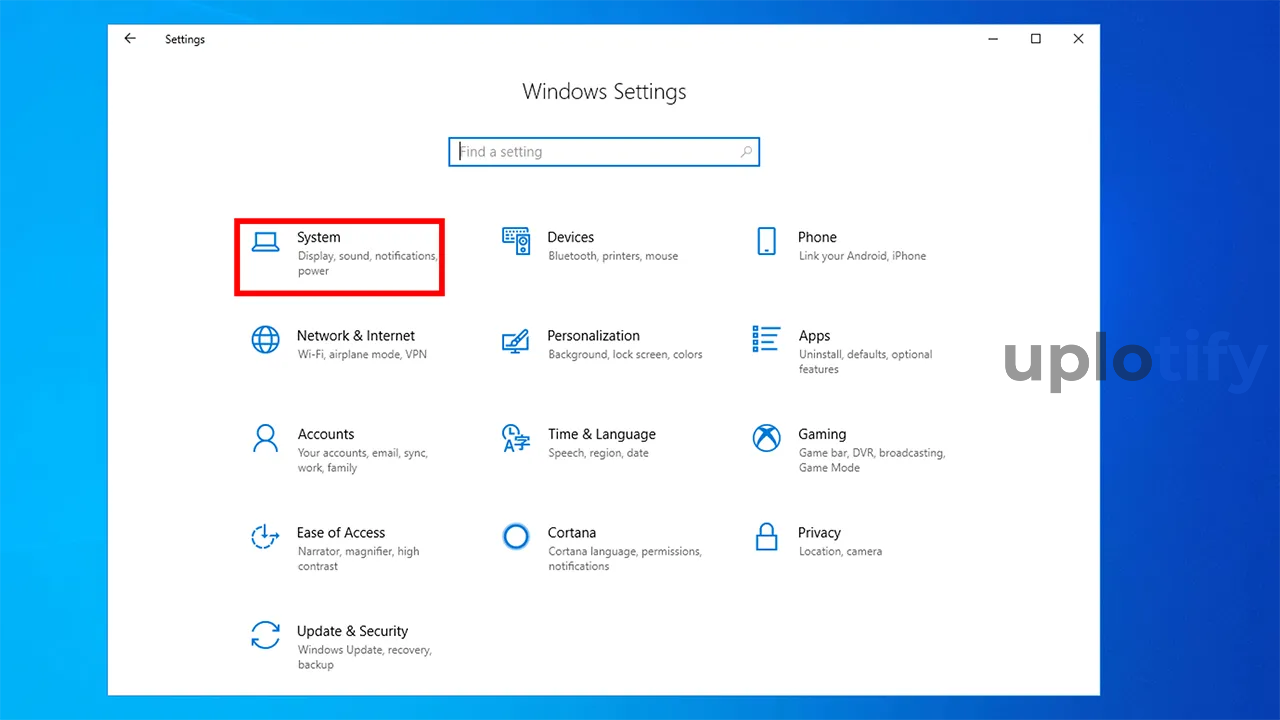The height and width of the screenshot is (720, 1280).
Task: Click the Time & Language icon
Action: [515, 438]
